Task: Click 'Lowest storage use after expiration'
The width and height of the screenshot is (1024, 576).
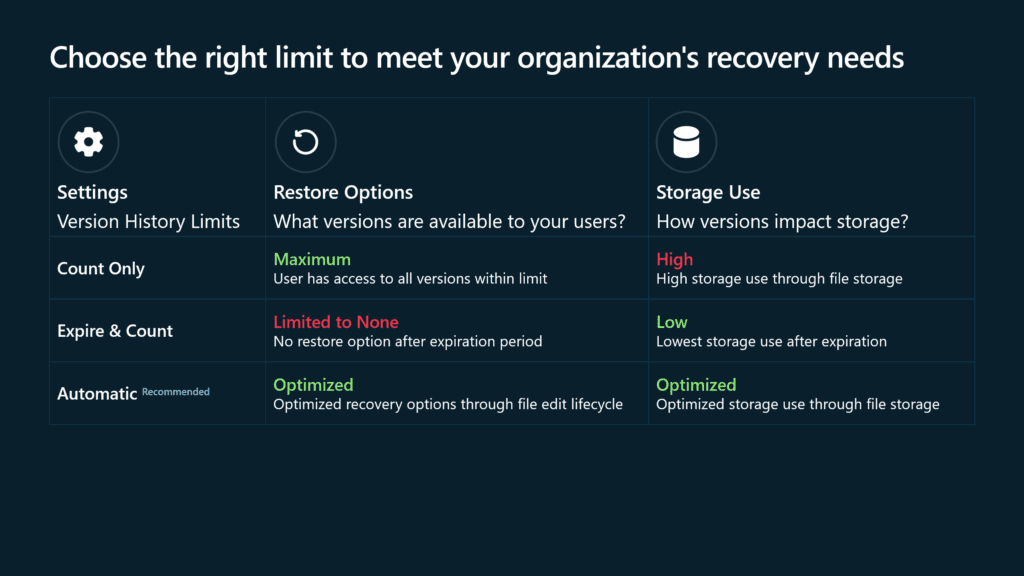Action: point(771,342)
